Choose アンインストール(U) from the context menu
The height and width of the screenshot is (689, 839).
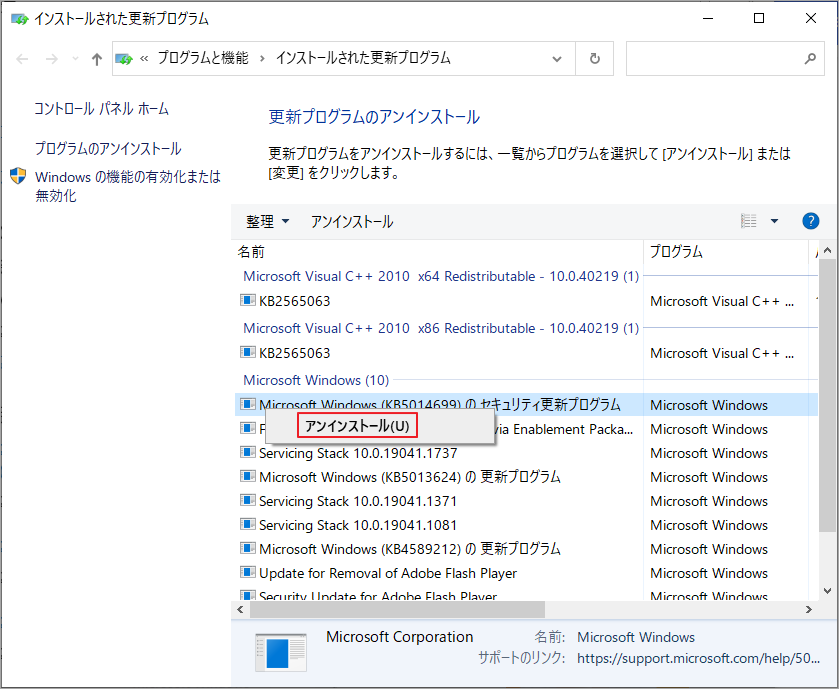coord(357,426)
